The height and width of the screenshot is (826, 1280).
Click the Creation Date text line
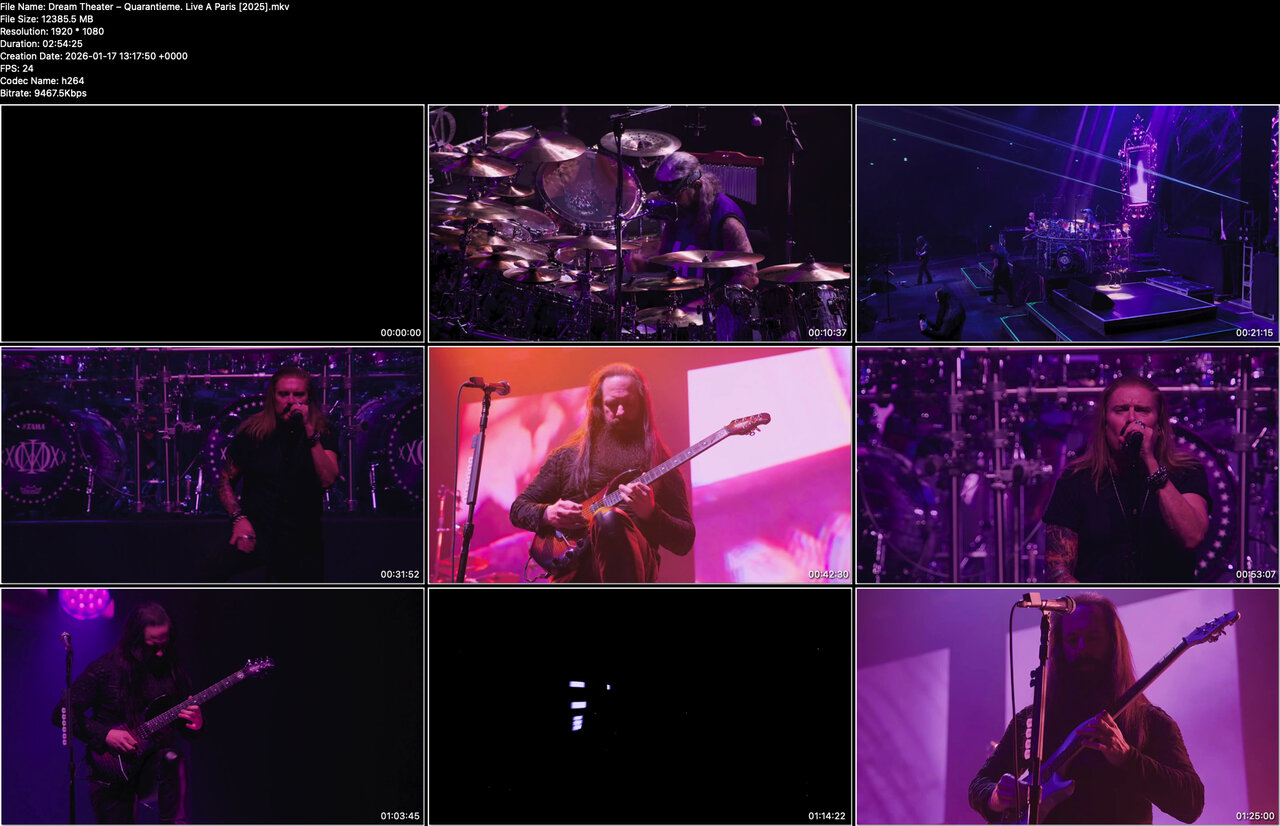pos(94,56)
